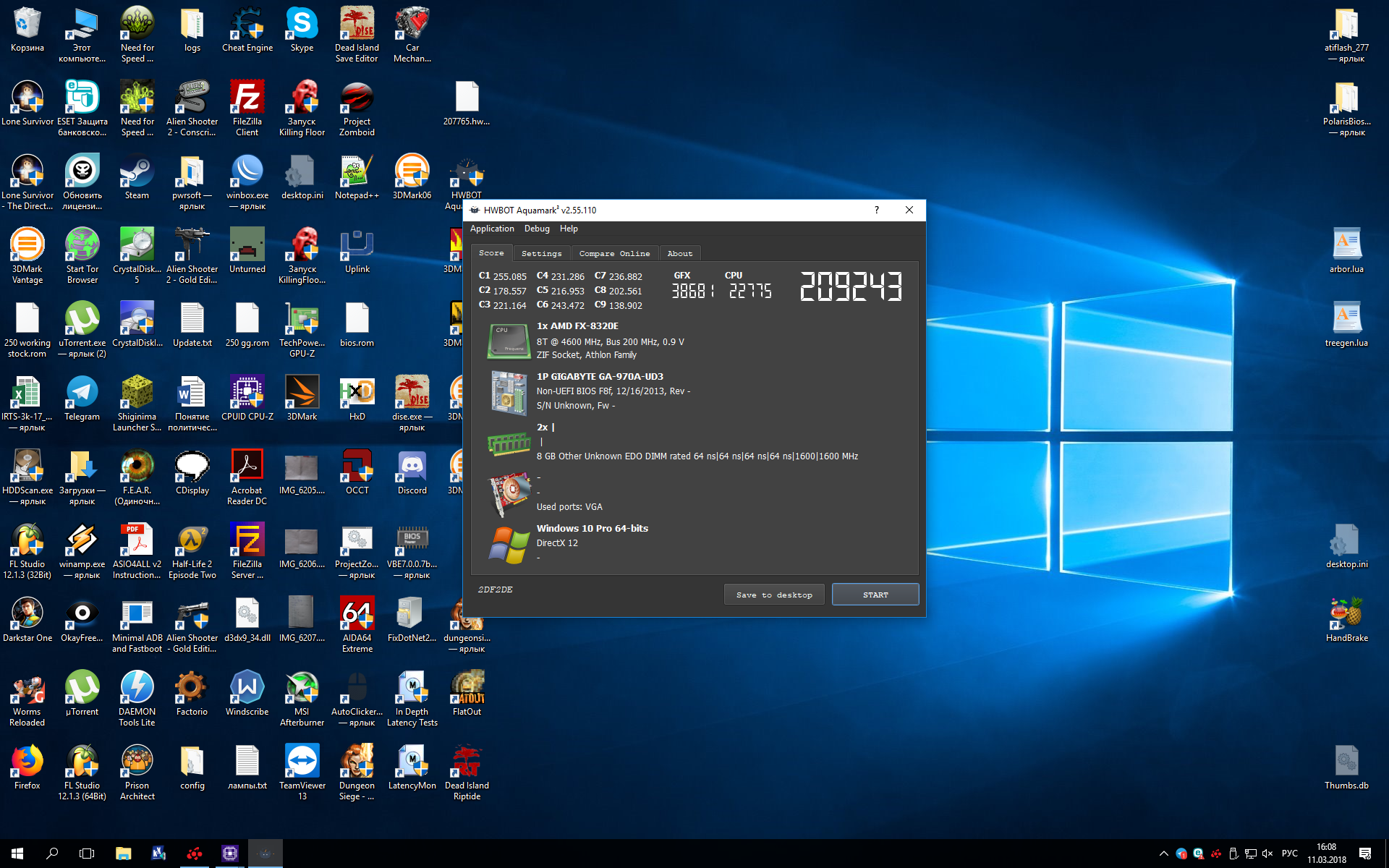Open File Explorer from the taskbar
1389x868 pixels.
point(123,854)
